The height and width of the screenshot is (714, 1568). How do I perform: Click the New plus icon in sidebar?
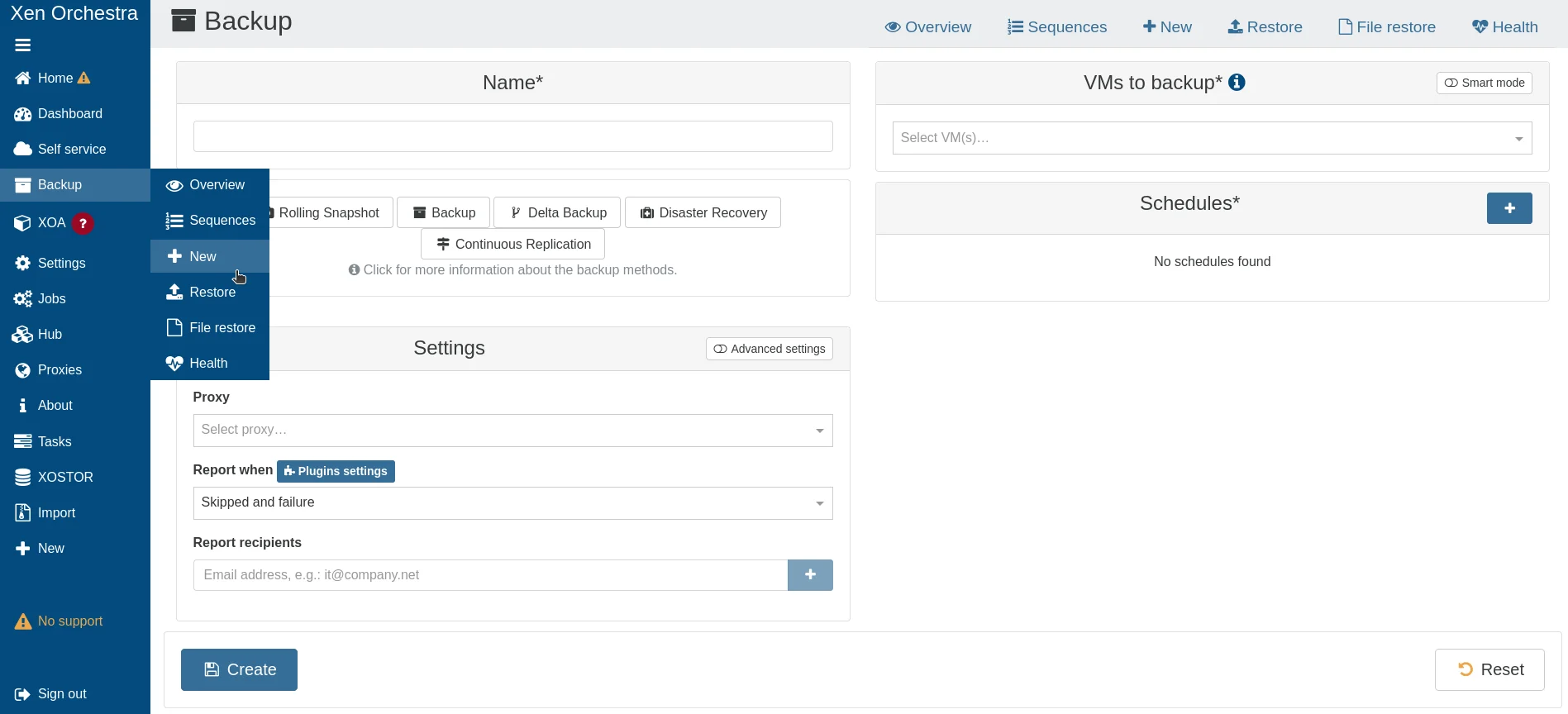23,549
